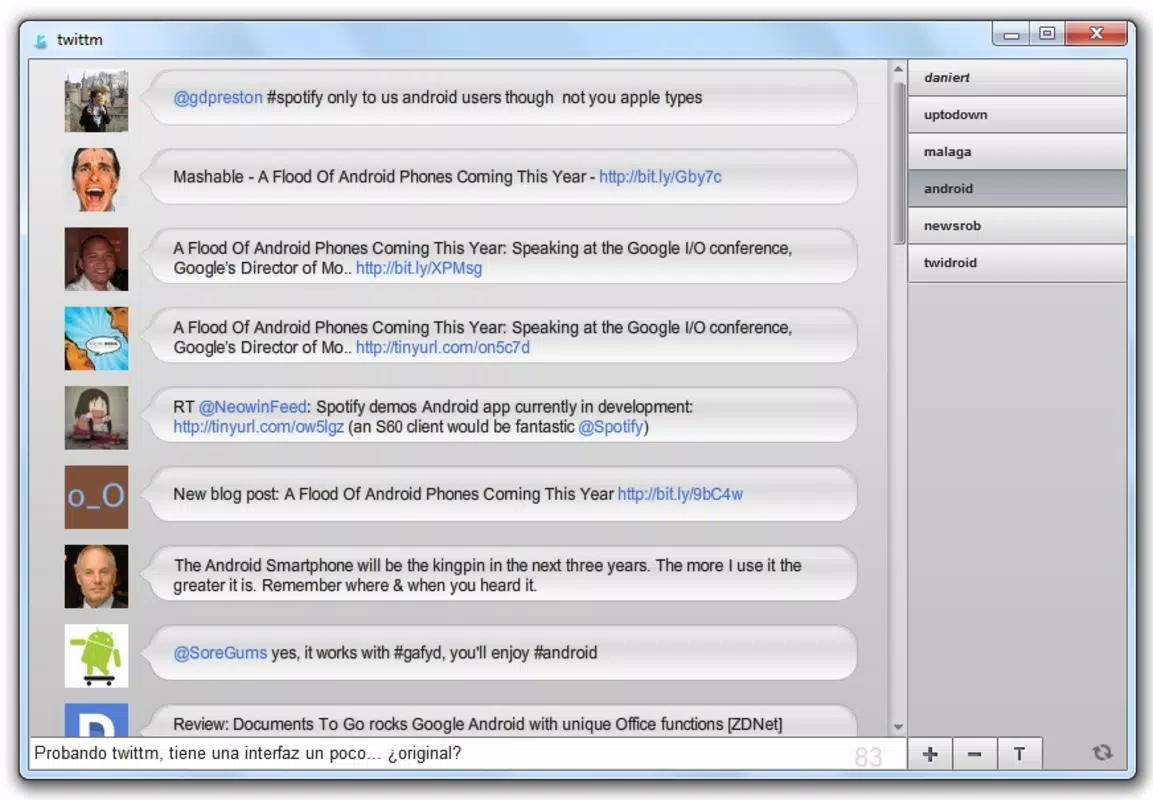Click the o_O avatar
Viewport: 1153px width, 800px height.
click(x=96, y=497)
